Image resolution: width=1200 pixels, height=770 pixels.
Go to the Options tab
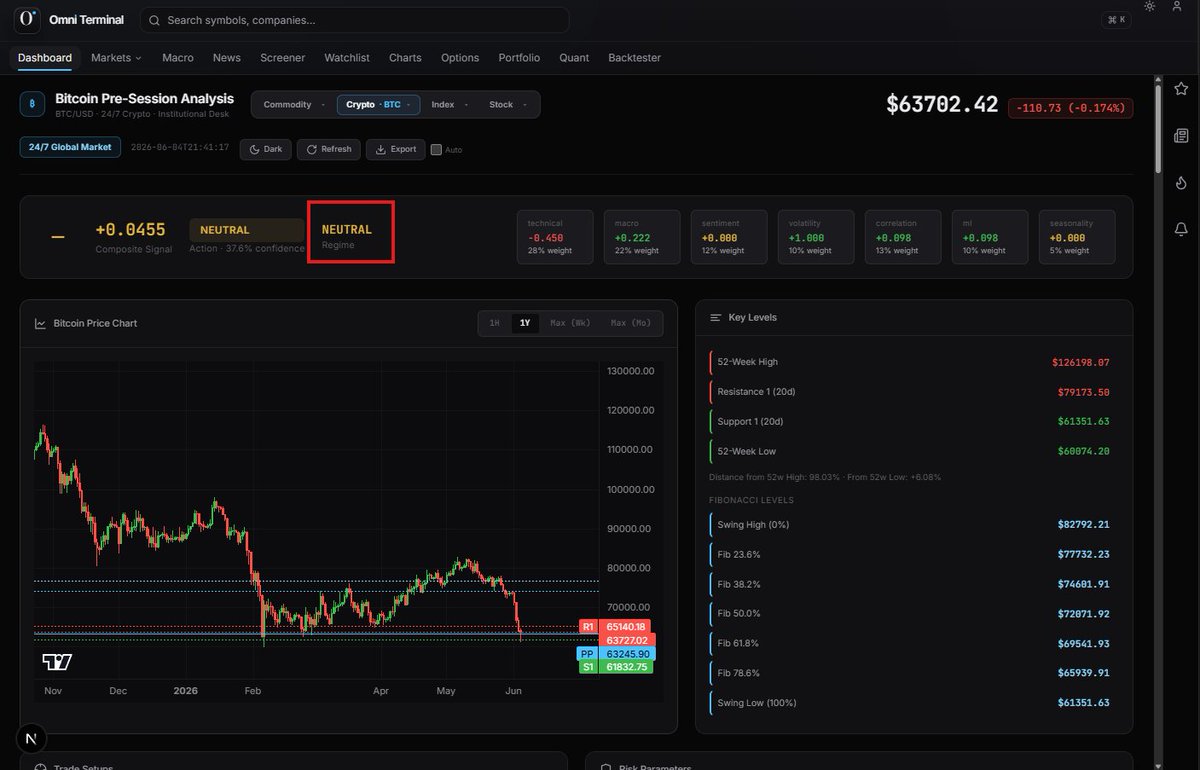pos(460,58)
